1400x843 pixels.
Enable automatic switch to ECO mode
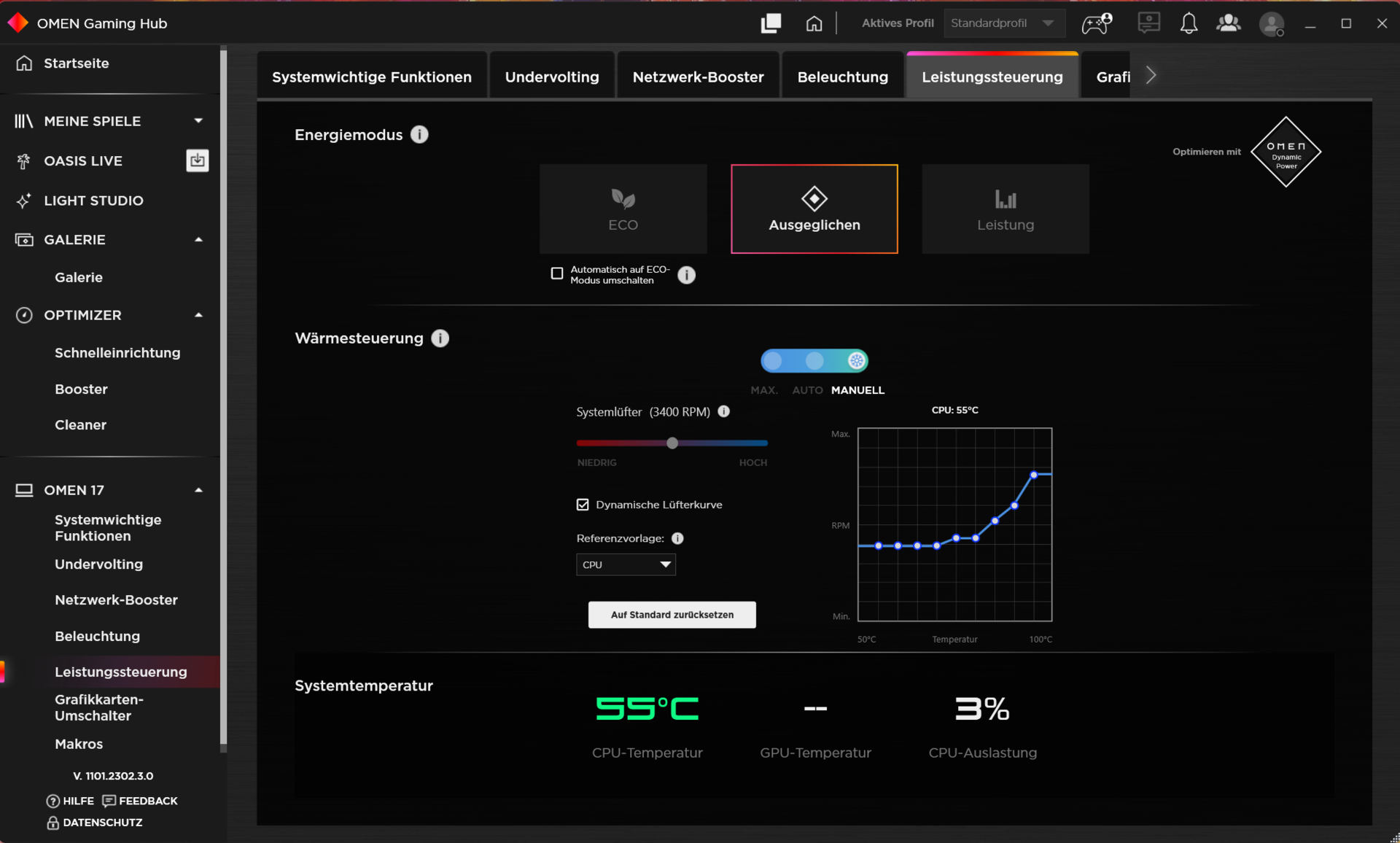[557, 273]
